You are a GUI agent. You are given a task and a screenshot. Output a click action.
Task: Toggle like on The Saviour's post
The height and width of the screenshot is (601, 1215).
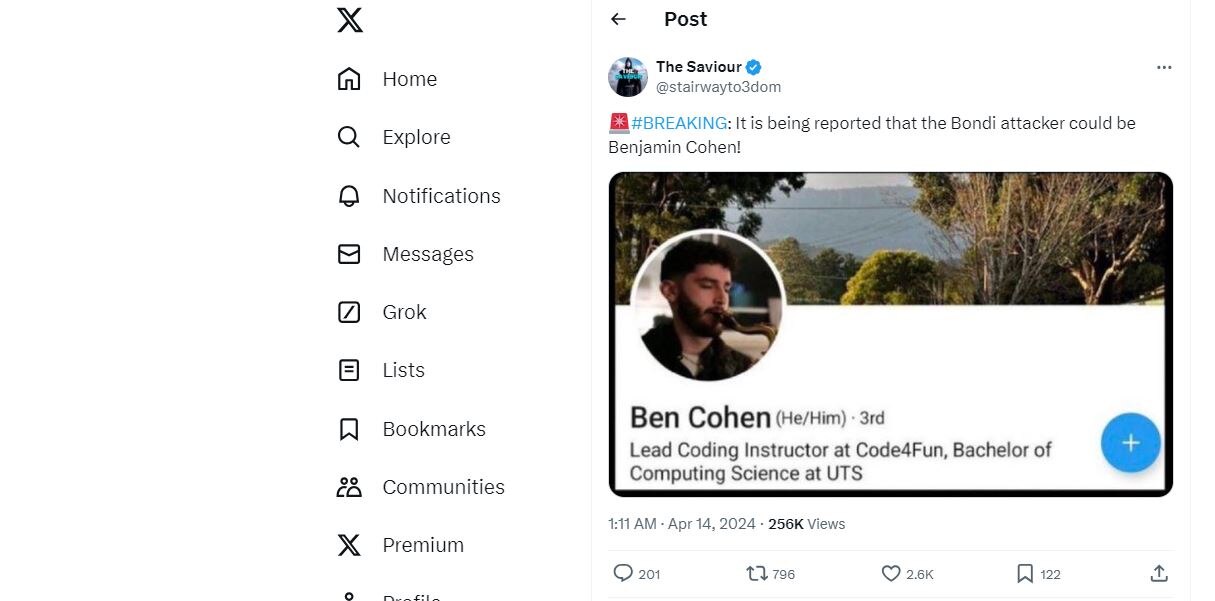pyautogui.click(x=889, y=573)
